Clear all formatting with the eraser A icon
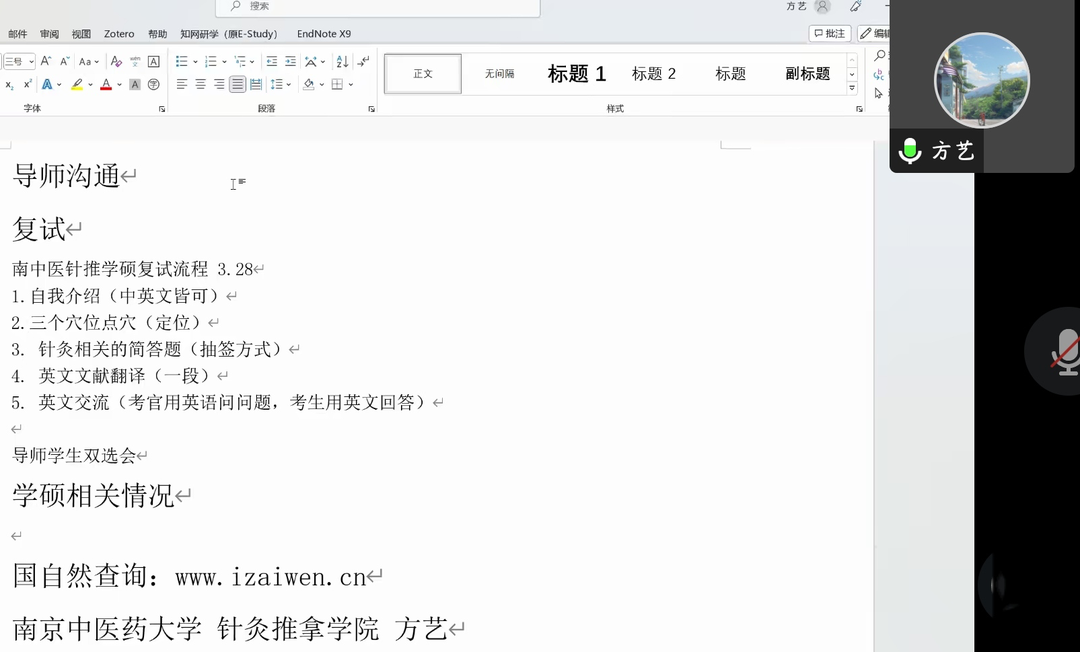 point(116,61)
